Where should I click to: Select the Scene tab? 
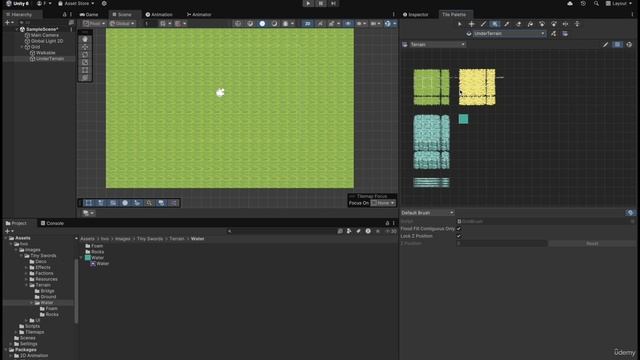coord(122,14)
